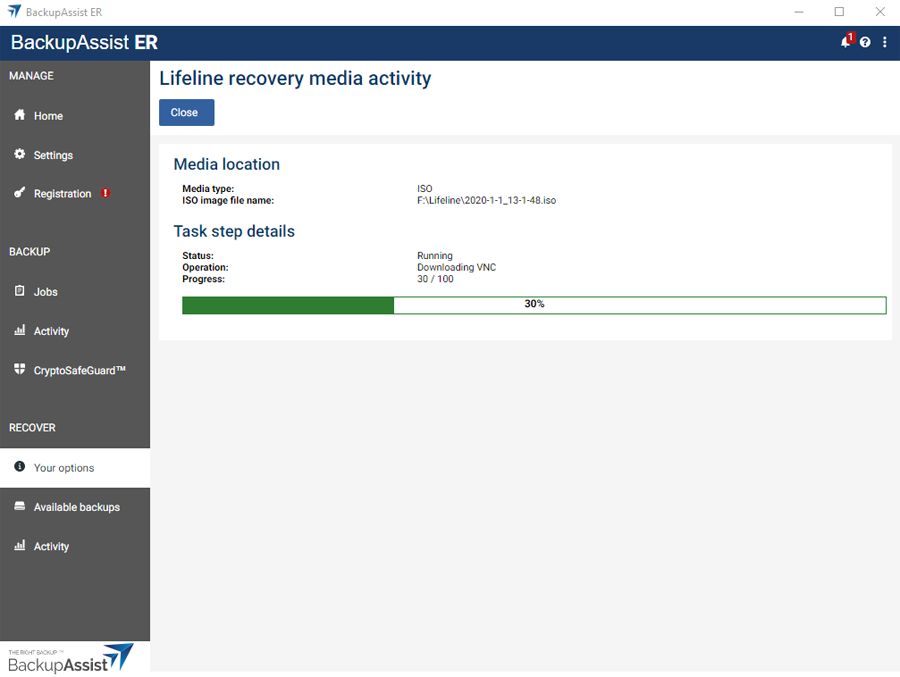
Task: Click the Jobs clipboard icon
Action: click(20, 291)
